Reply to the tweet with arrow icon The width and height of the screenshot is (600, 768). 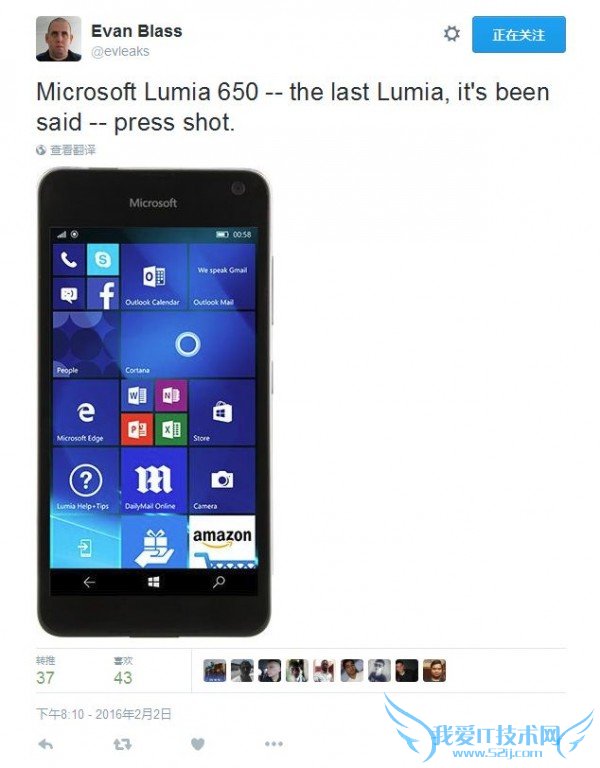click(x=46, y=744)
